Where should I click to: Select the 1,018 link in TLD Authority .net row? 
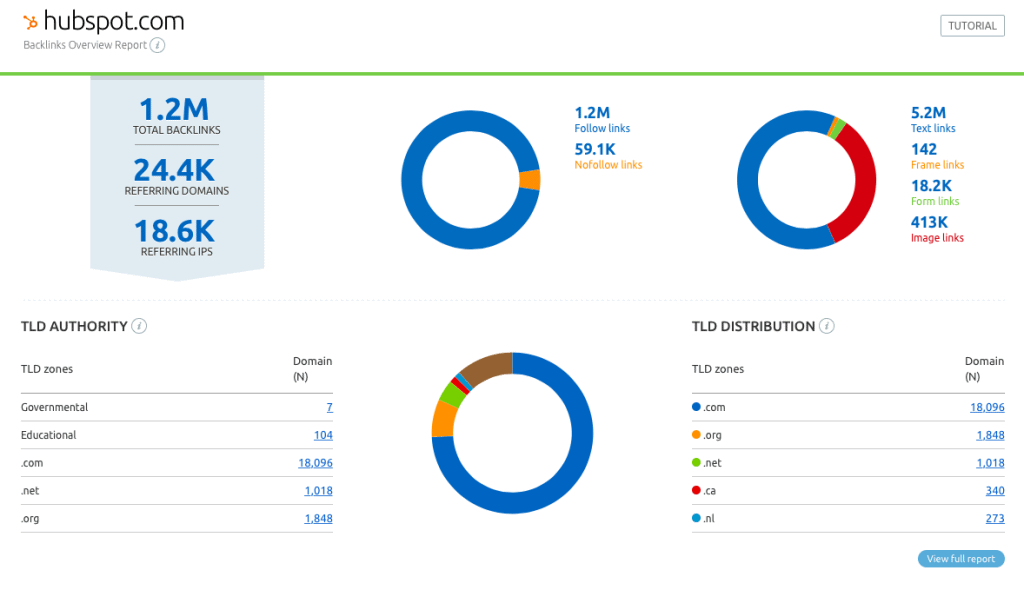tap(318, 491)
